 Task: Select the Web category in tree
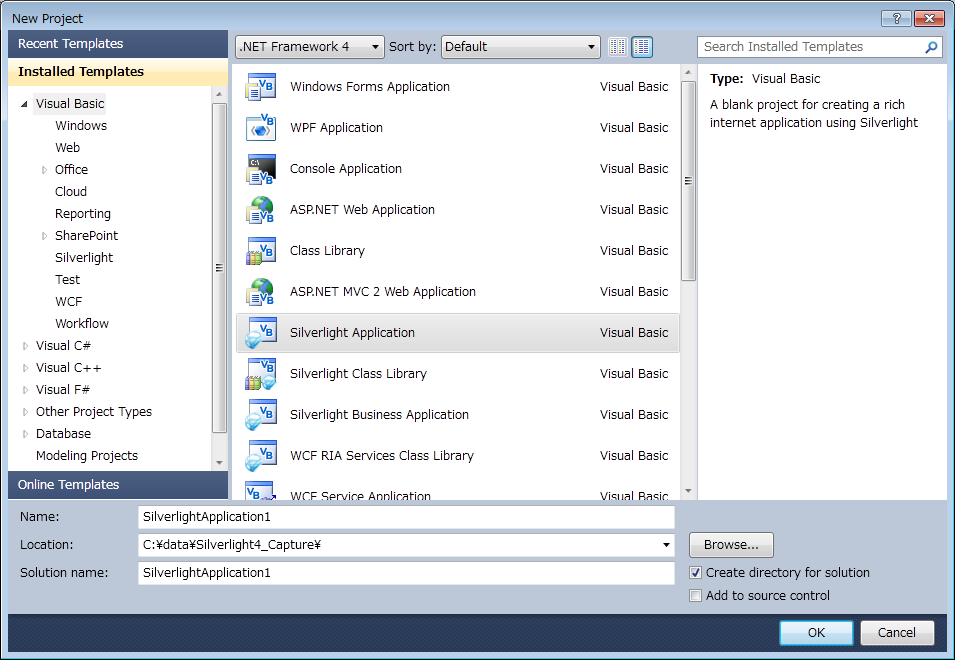[68, 148]
